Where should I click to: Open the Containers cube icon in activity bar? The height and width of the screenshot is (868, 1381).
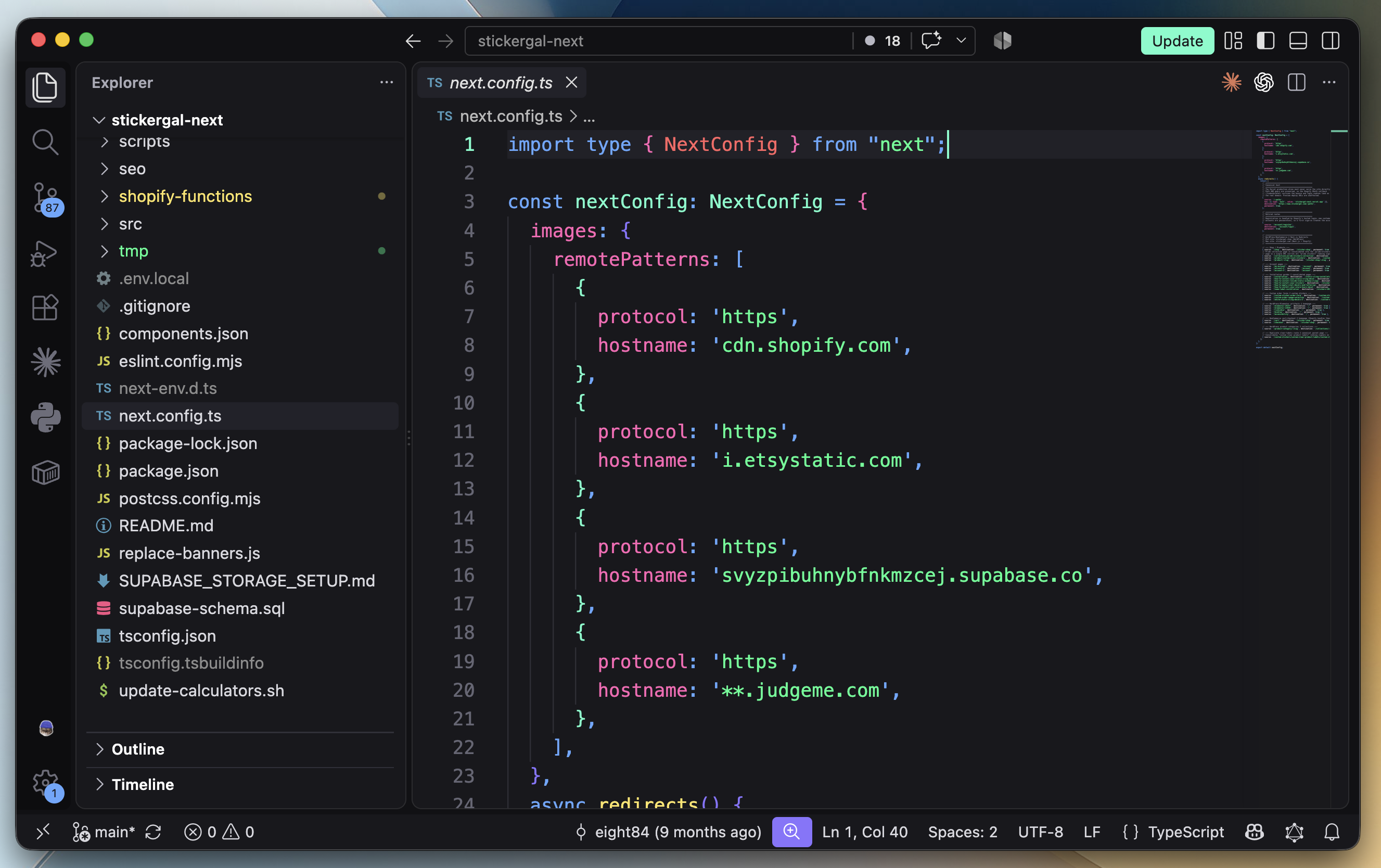click(45, 473)
